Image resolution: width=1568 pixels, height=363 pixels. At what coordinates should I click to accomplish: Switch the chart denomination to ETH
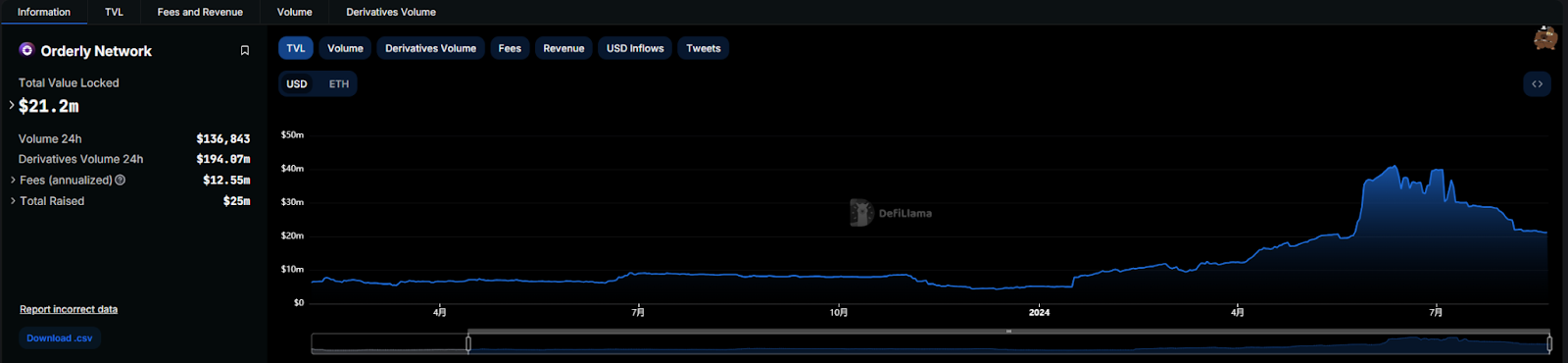(x=339, y=84)
